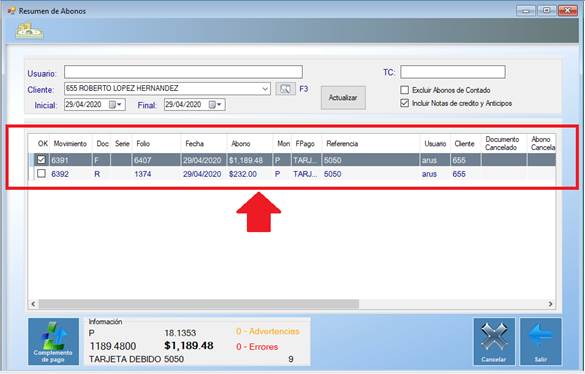585x374 pixels.
Task: Click the Cancelar X button
Action: point(494,342)
